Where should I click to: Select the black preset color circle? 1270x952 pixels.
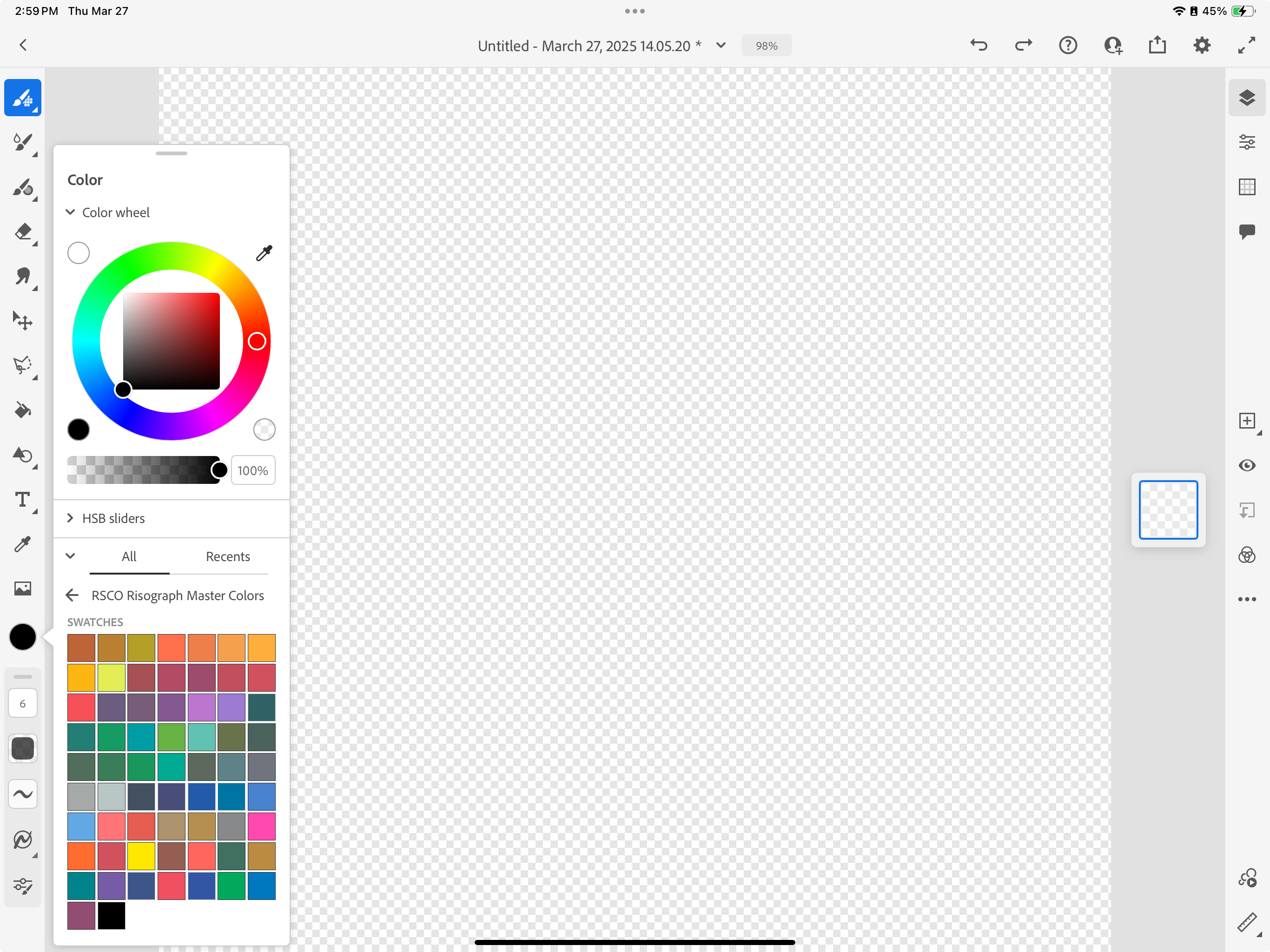pos(79,430)
